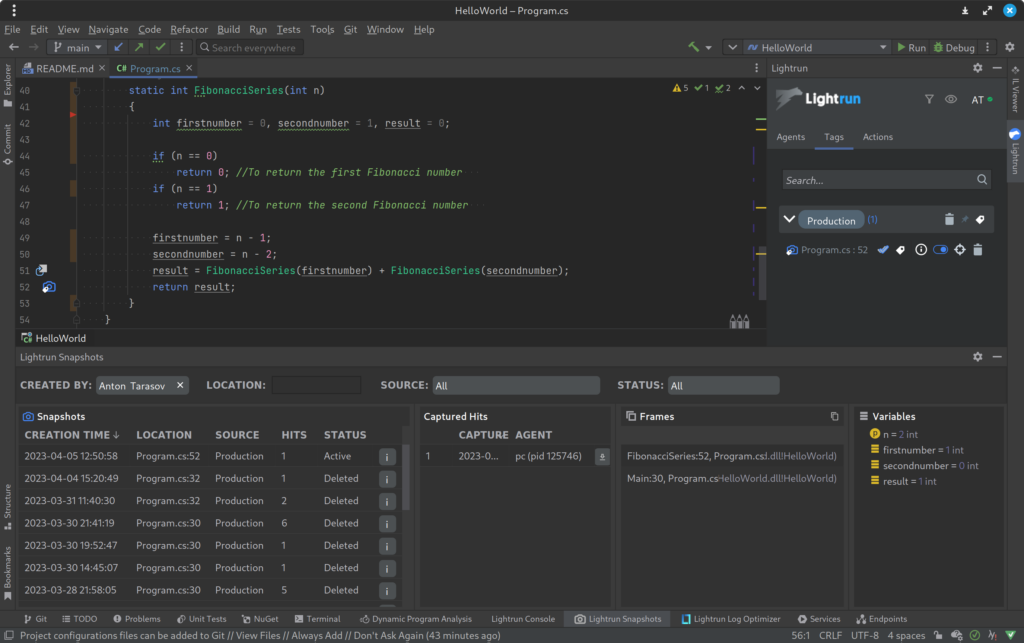
Task: Delete the Production tag using its trash icon
Action: 949,219
